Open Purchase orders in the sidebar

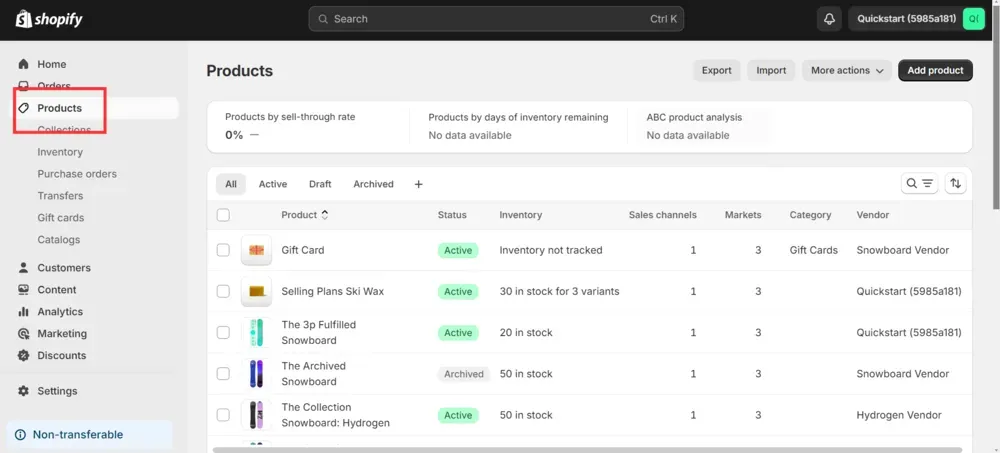point(77,174)
